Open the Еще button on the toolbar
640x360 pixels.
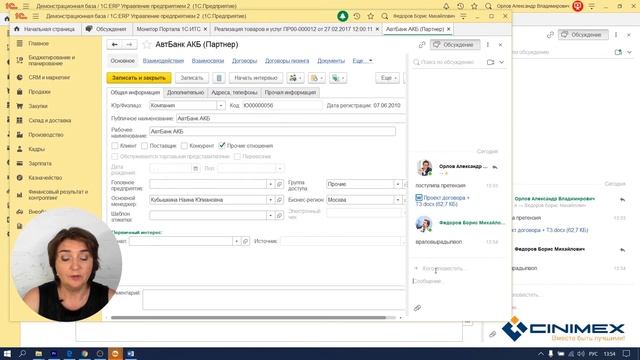387,78
